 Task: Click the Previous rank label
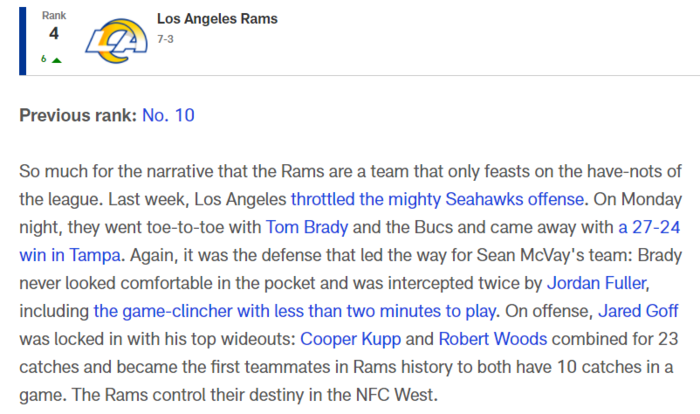[x=78, y=115]
